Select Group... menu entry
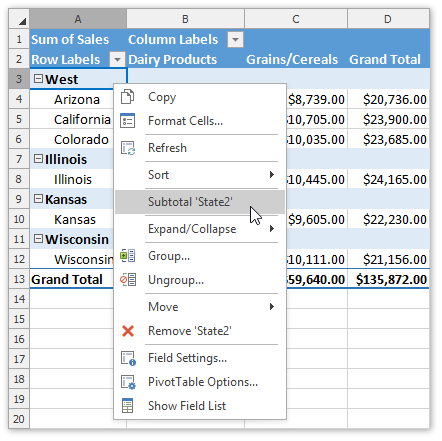This screenshot has height=441, width=442. (199, 256)
